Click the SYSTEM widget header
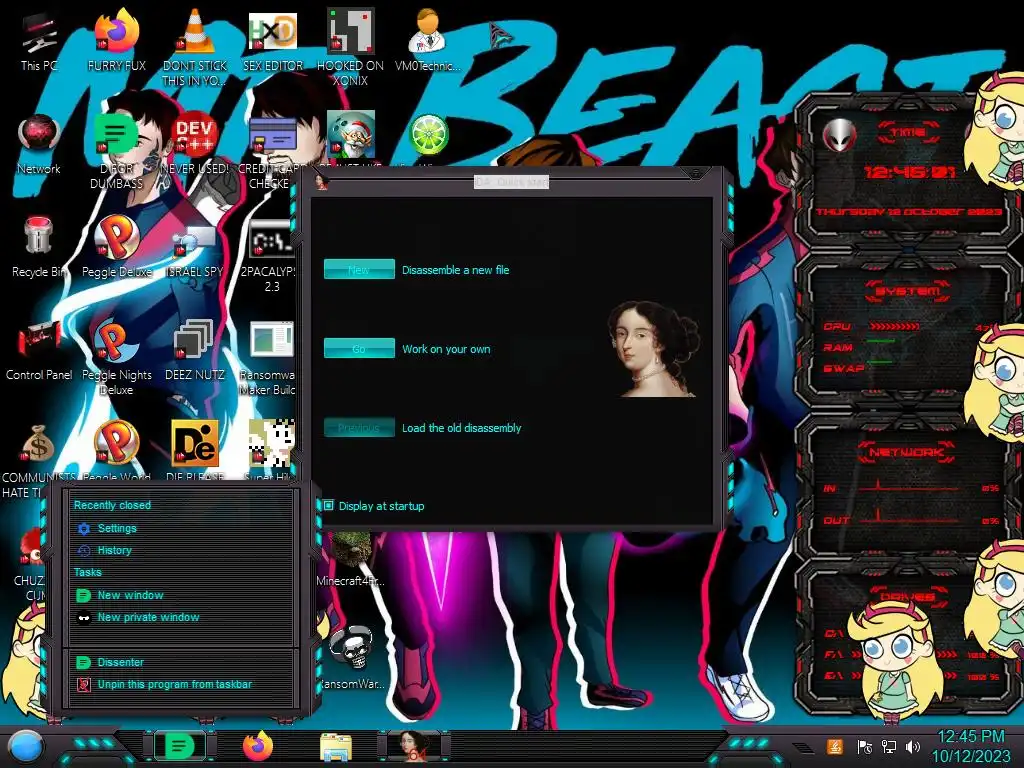The width and height of the screenshot is (1024, 768). [908, 291]
